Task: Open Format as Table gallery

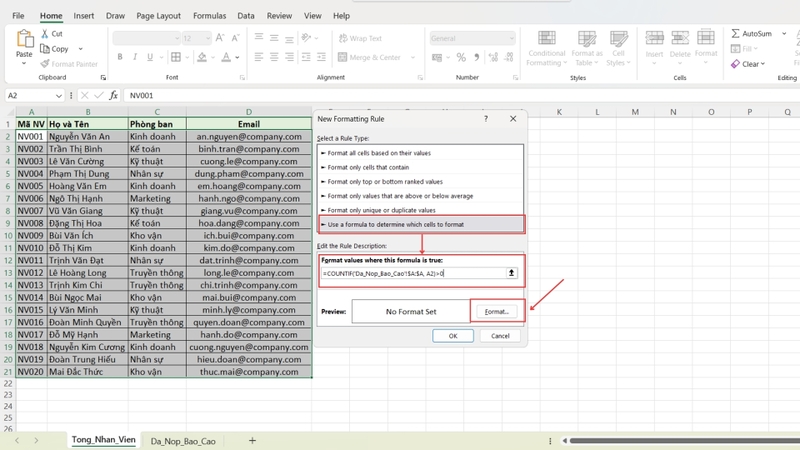Action: click(587, 48)
